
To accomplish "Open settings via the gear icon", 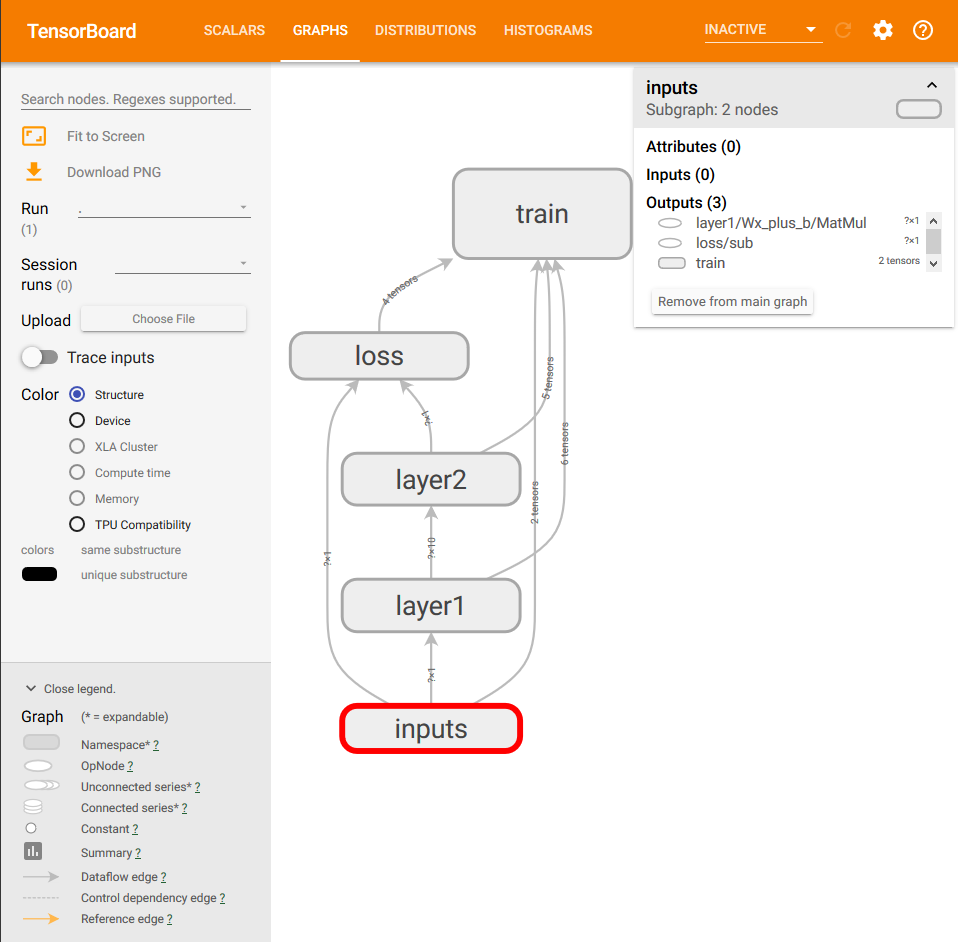I will pos(882,30).
